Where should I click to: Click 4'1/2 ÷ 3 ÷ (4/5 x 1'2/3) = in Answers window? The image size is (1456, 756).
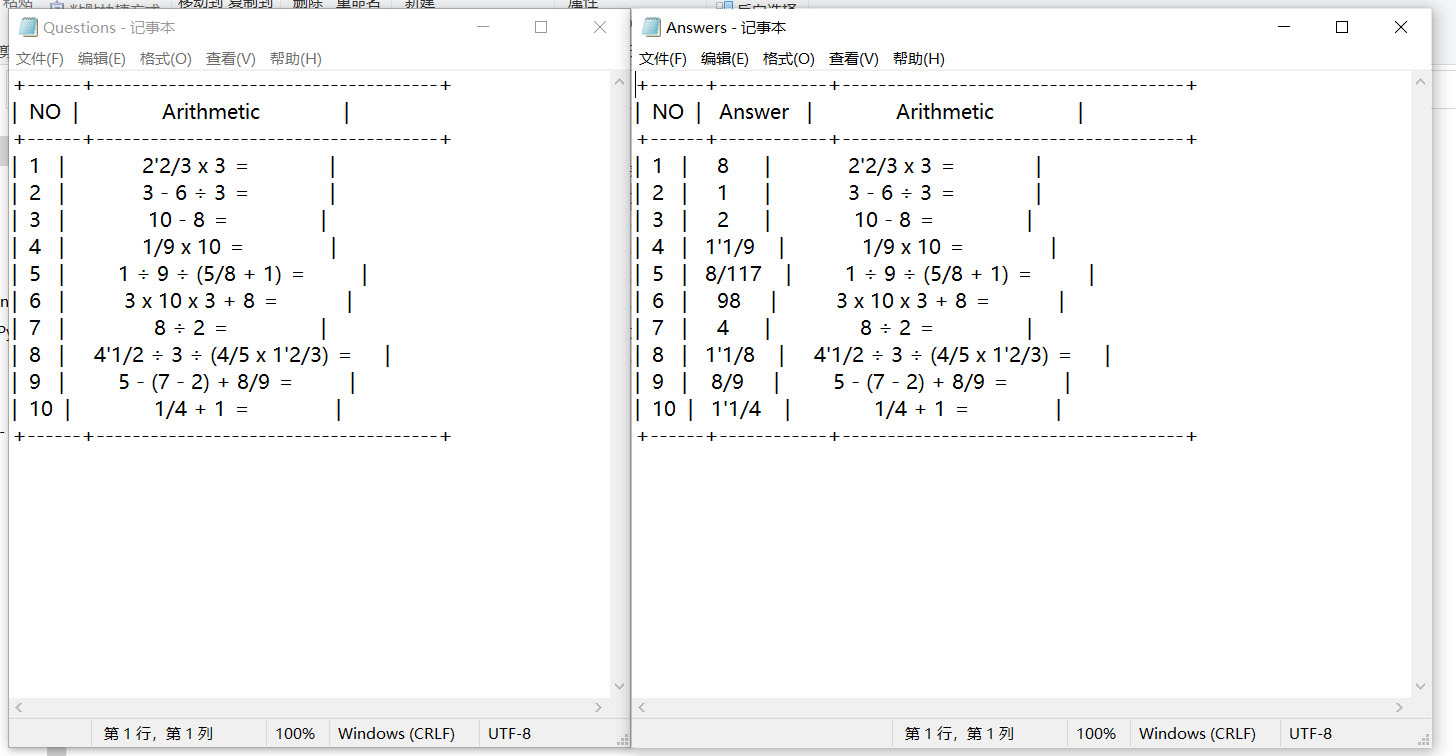pos(943,355)
